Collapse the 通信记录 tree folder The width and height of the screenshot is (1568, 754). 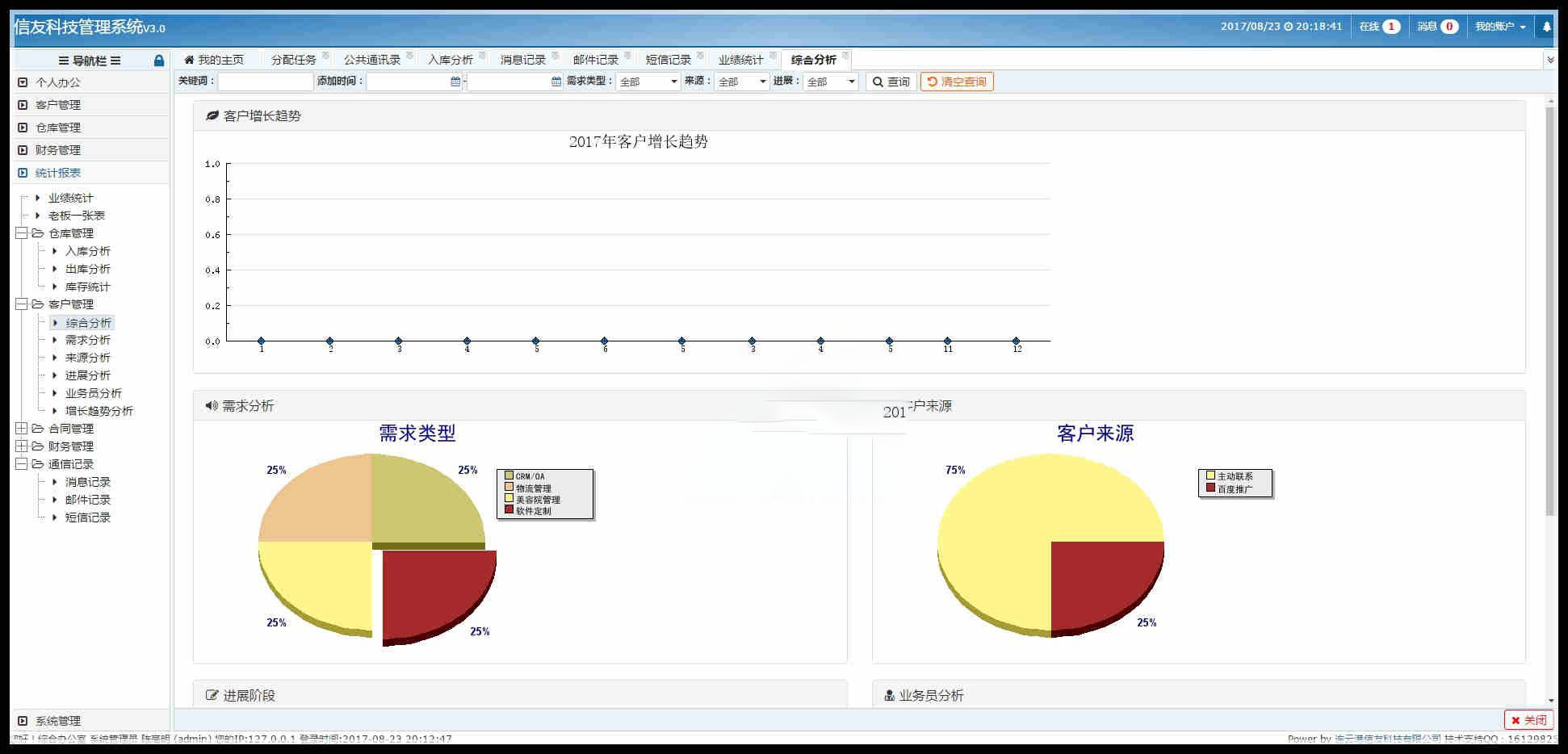(x=22, y=464)
